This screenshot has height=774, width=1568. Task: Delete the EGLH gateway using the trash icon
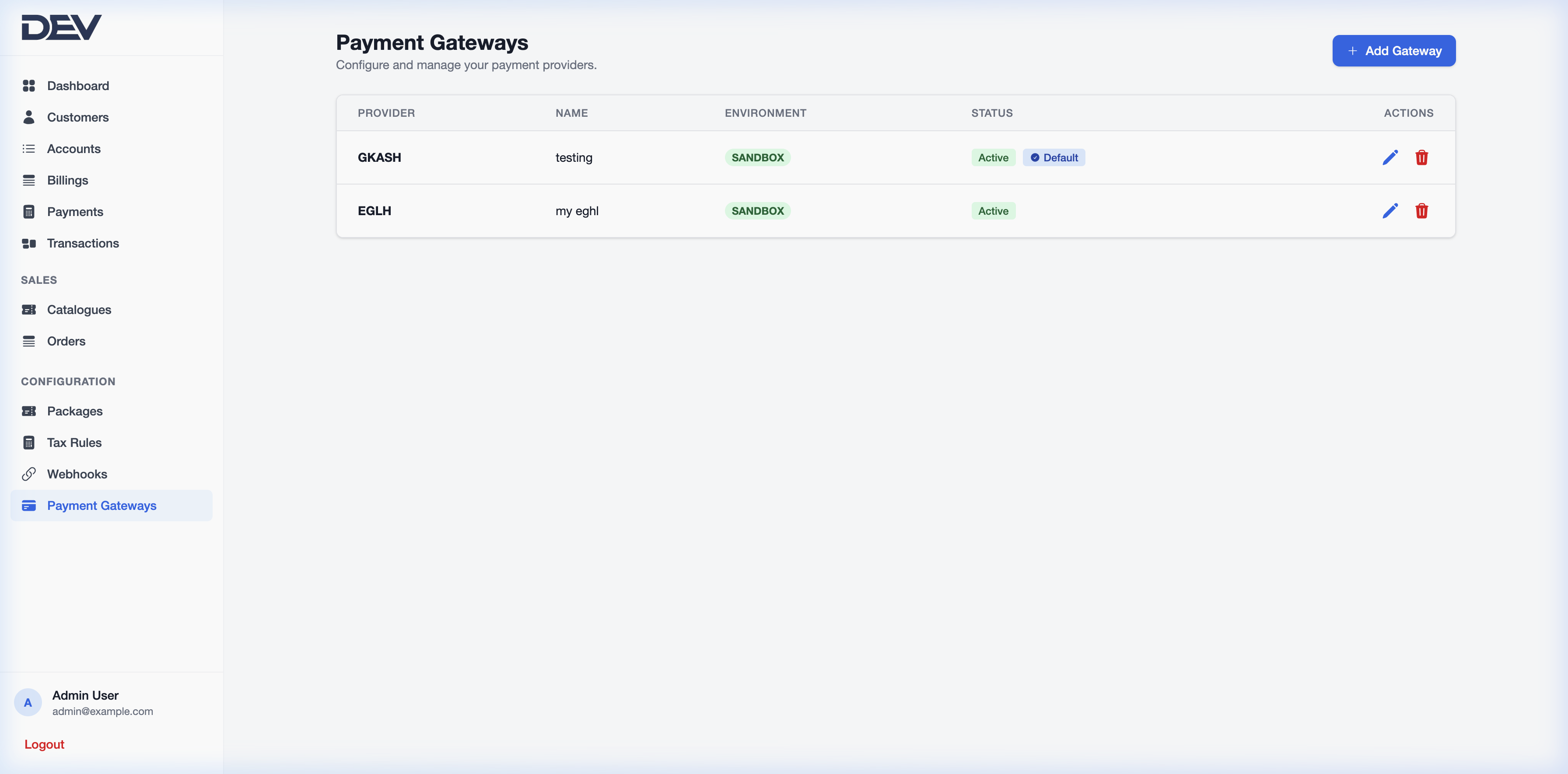(x=1422, y=210)
